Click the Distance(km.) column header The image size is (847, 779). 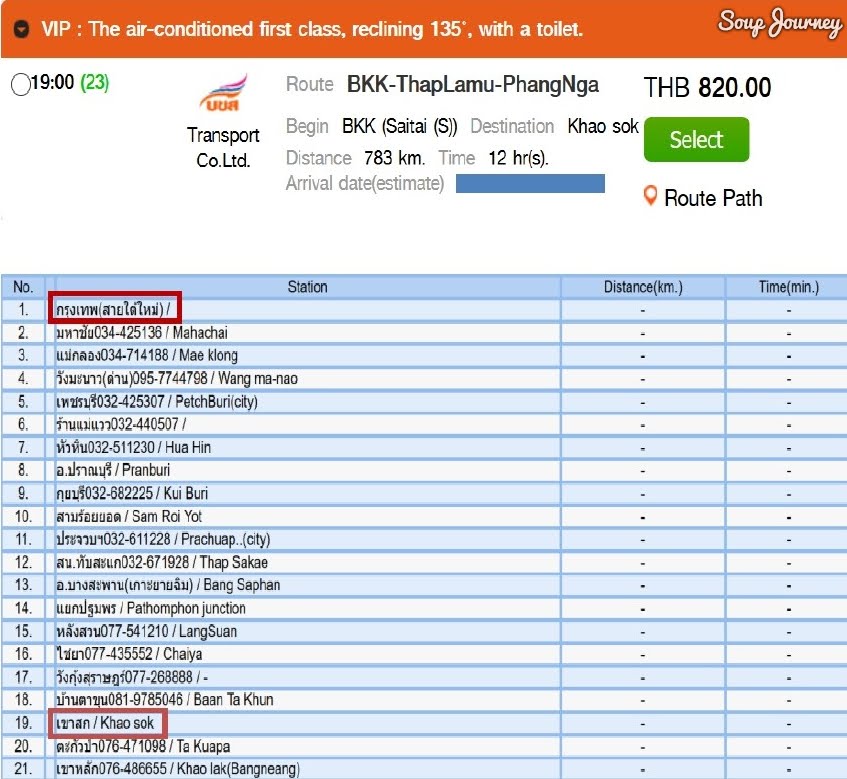tap(642, 287)
